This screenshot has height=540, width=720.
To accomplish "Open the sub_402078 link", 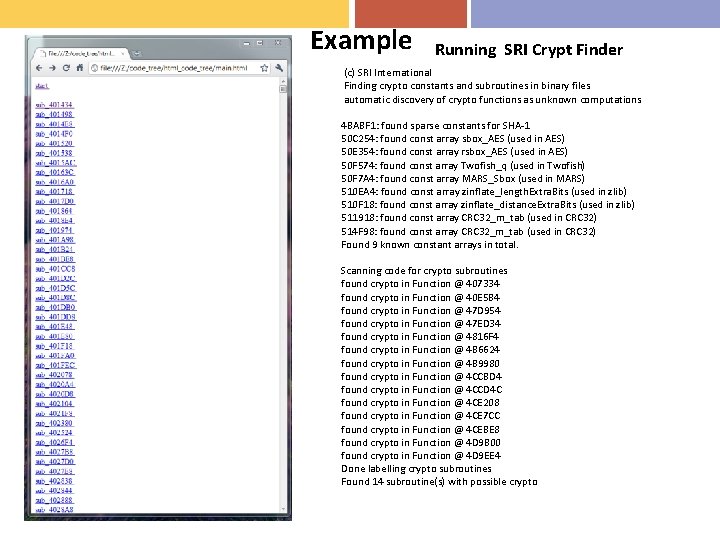I will (54, 375).
